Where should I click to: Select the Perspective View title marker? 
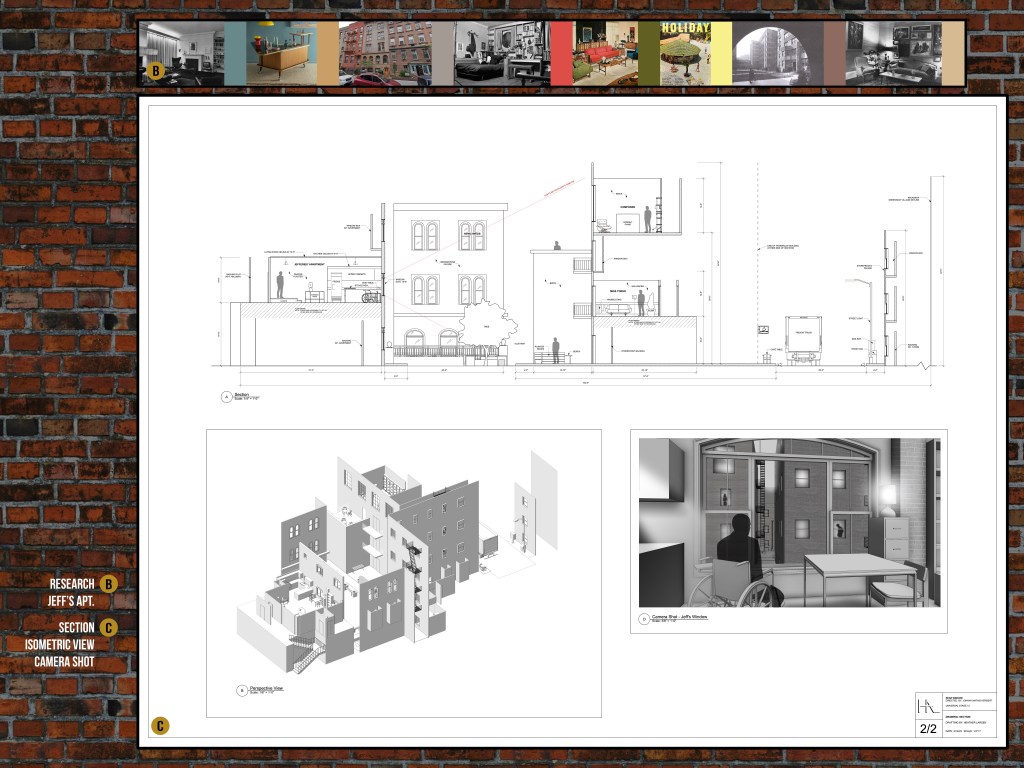point(242,690)
